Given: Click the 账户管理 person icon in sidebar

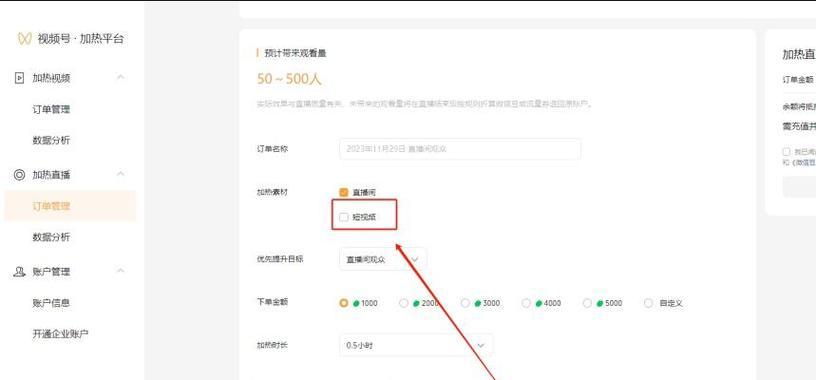Looking at the screenshot, I should point(19,272).
